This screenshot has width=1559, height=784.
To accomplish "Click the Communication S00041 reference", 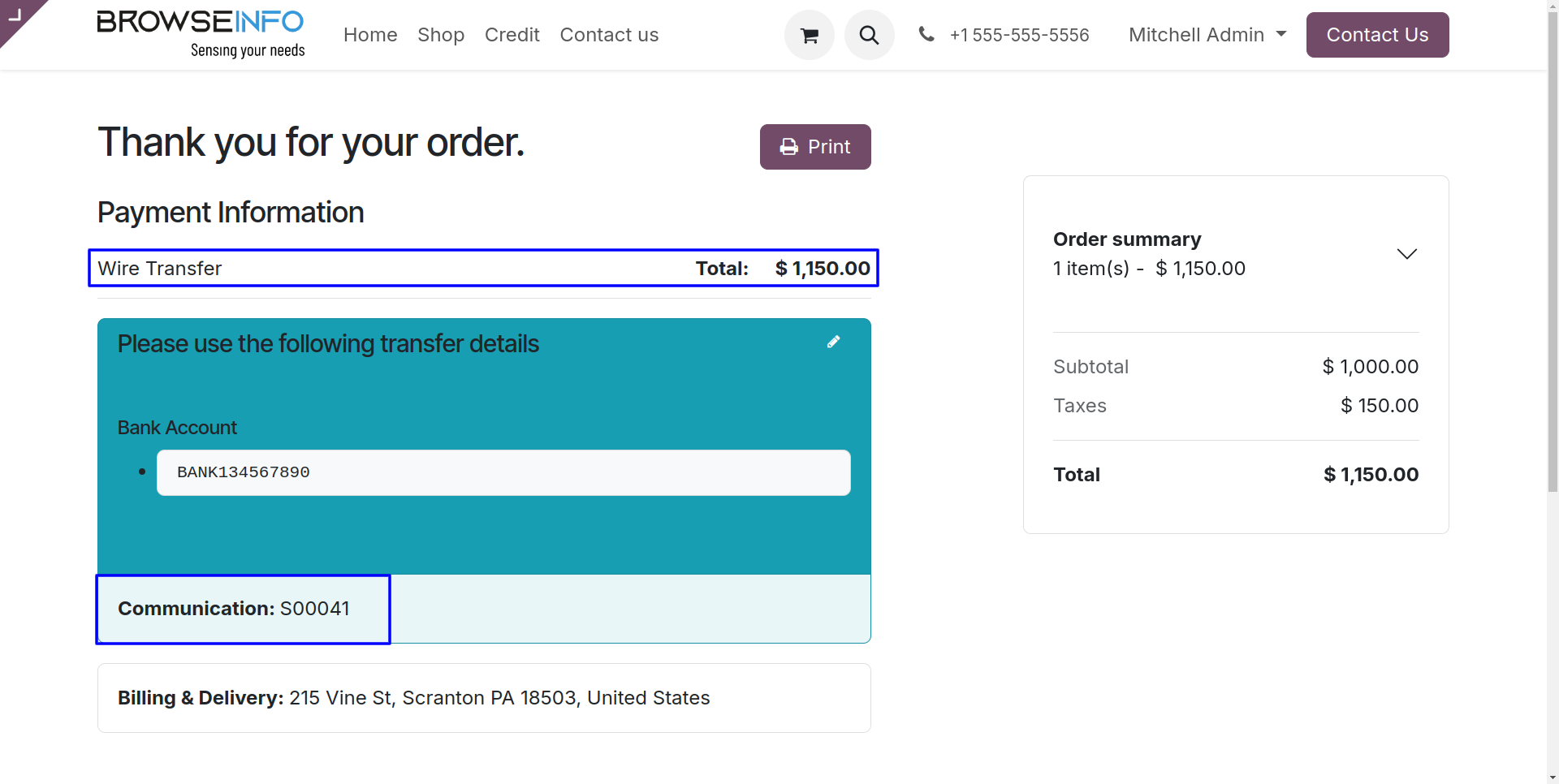I will coord(234,609).
